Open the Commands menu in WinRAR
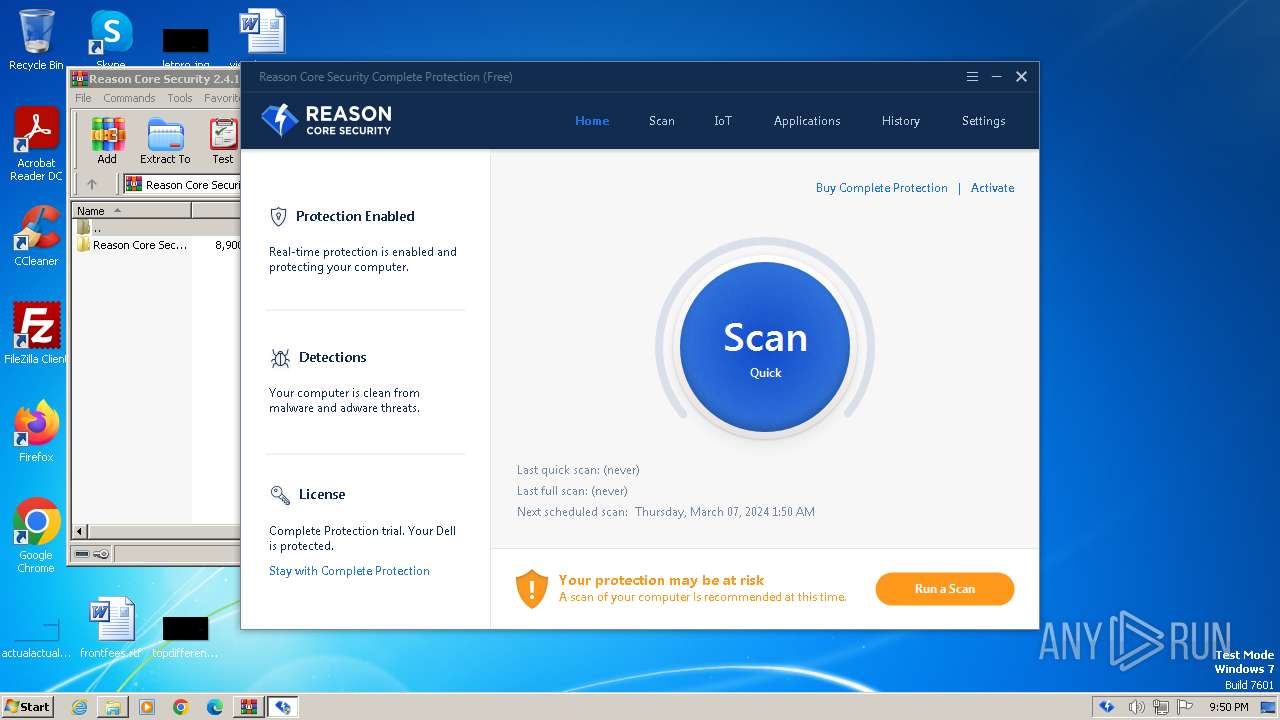Image resolution: width=1280 pixels, height=720 pixels. pos(129,98)
